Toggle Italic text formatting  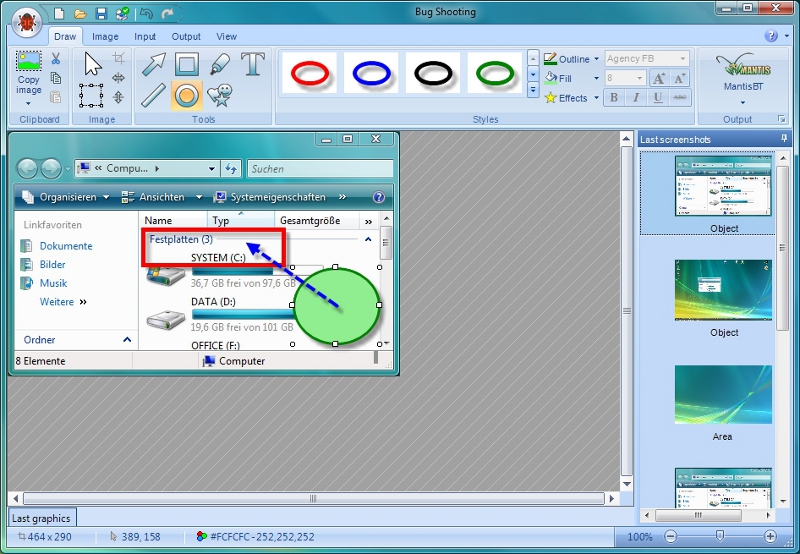tap(635, 98)
